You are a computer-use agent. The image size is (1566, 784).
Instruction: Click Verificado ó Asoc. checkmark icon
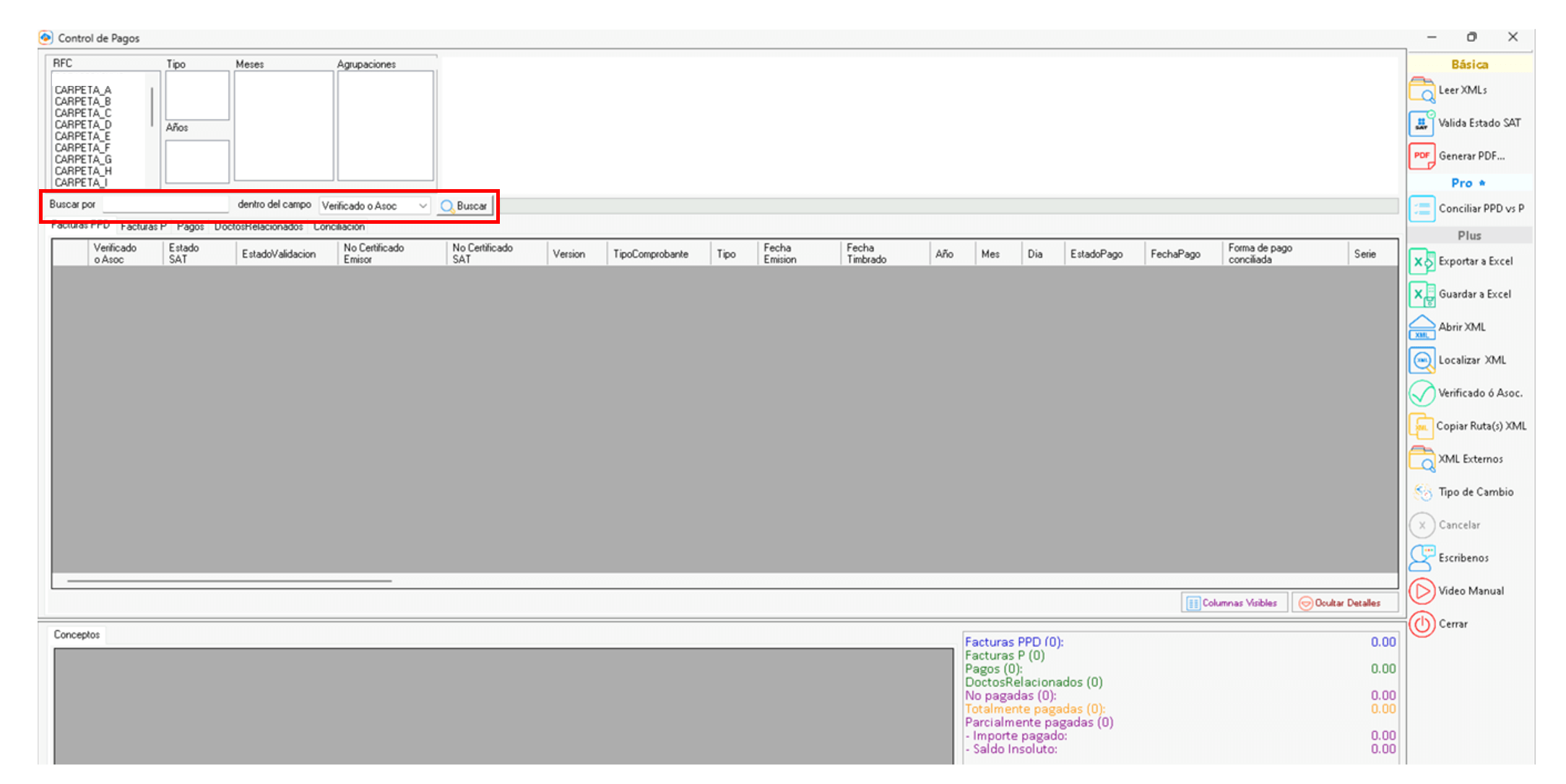coord(1422,393)
